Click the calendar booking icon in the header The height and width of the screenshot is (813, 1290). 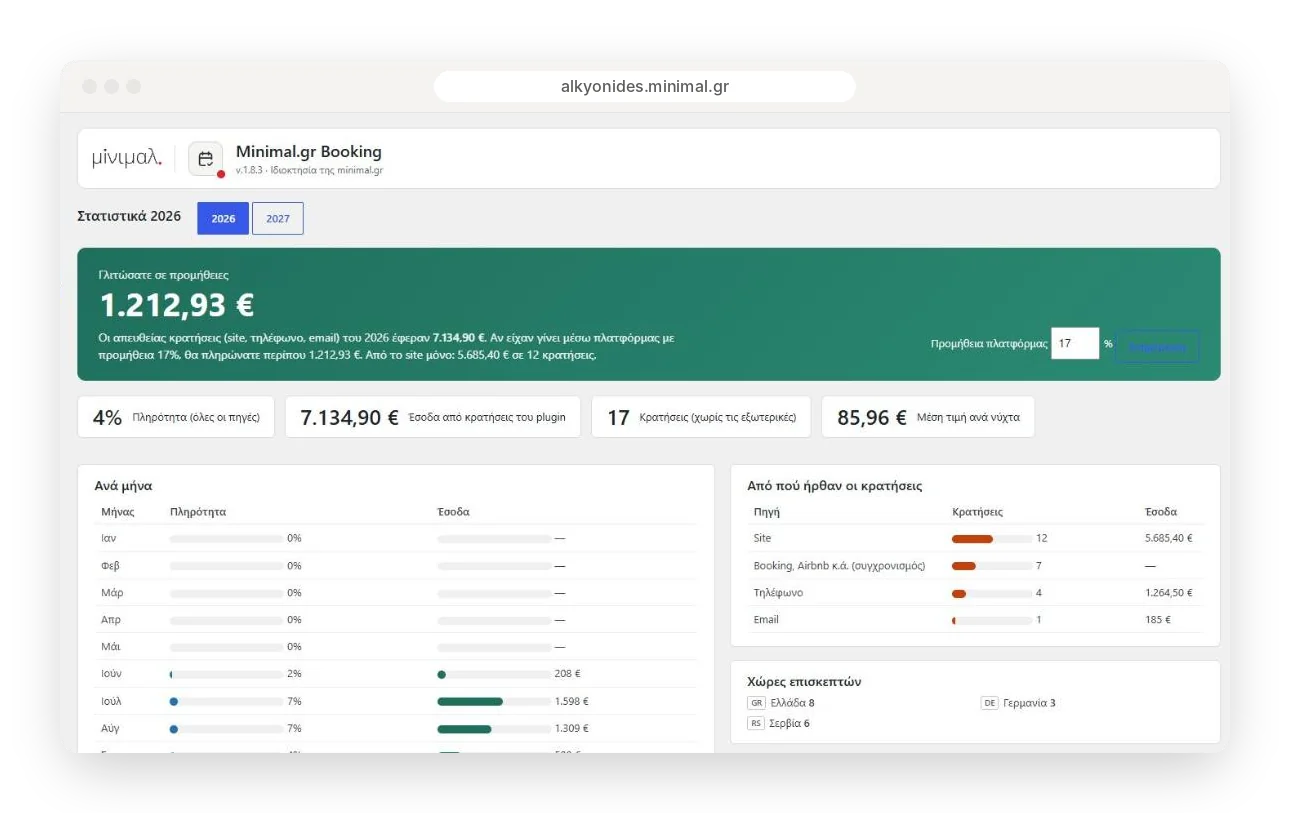pyautogui.click(x=205, y=159)
